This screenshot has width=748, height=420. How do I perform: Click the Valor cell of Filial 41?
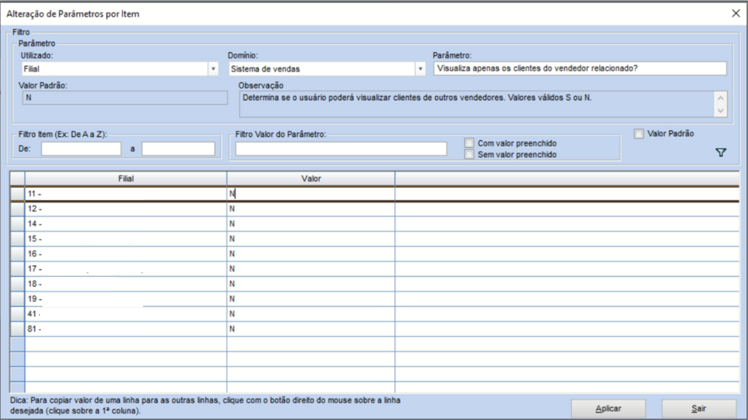tap(310, 314)
